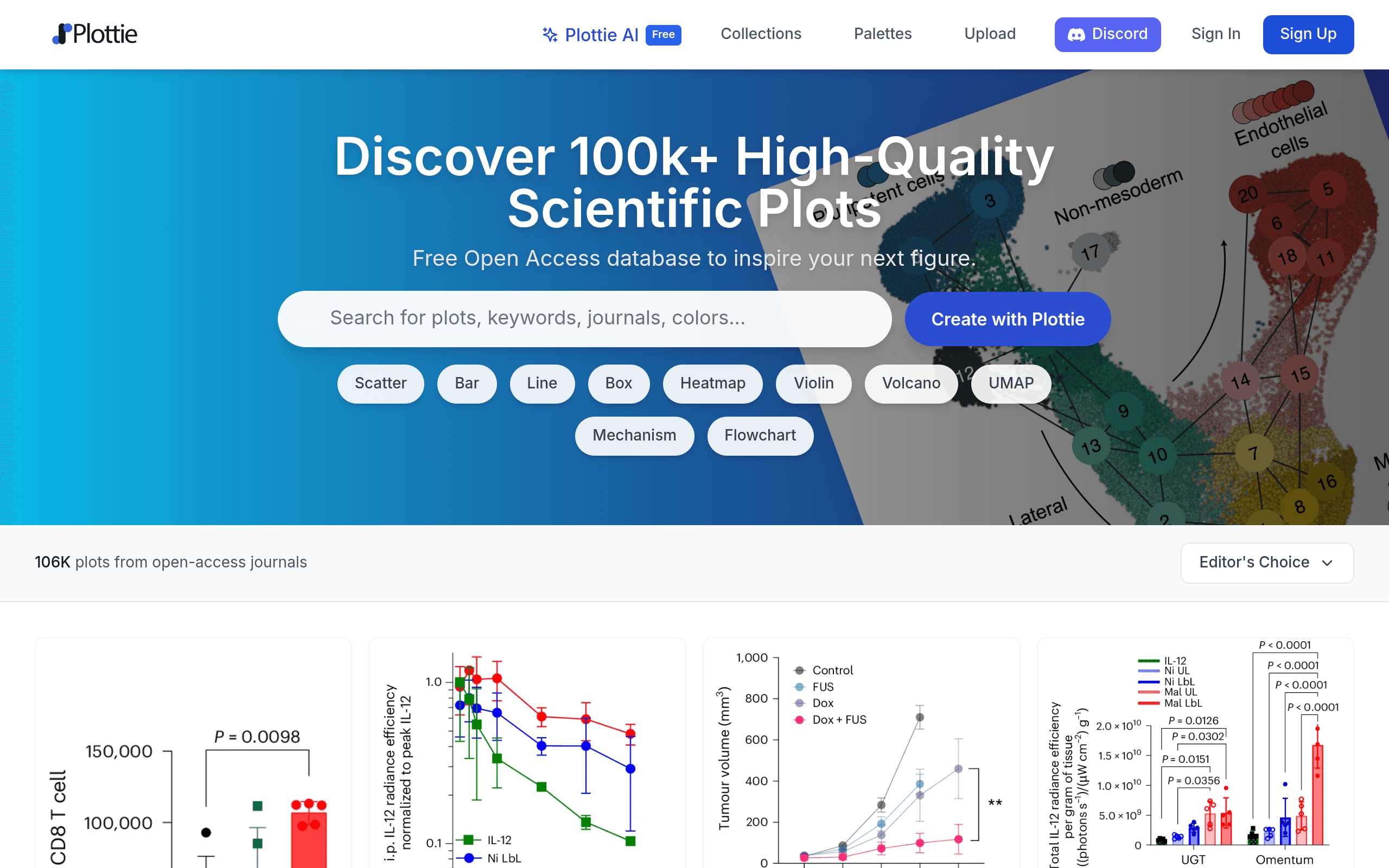Select the Volcano filter chip
This screenshot has width=1389, height=868.
click(x=911, y=384)
